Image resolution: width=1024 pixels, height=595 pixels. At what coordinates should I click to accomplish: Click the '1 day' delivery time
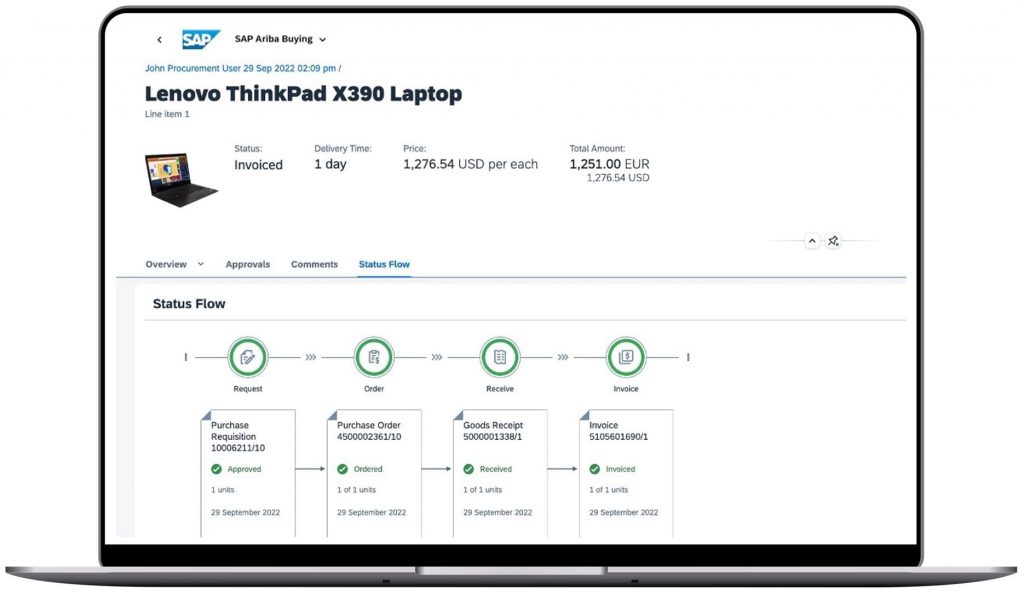[x=330, y=164]
